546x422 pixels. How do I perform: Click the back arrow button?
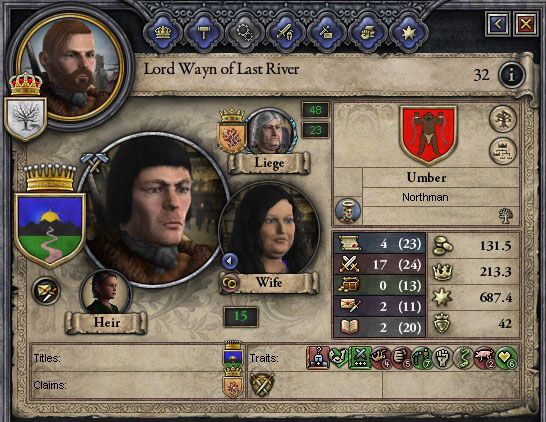[498, 24]
